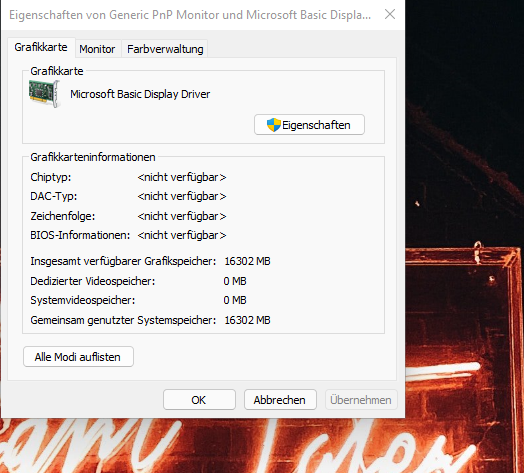The height and width of the screenshot is (473, 524).
Task: Click 0 MB value of Systemvideospeicher
Action: [x=235, y=300]
